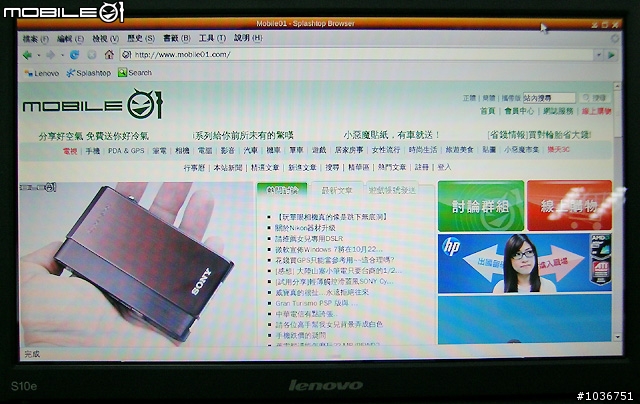The width and height of the screenshot is (640, 404).
Task: Click the 登入 login link
Action: [444, 167]
